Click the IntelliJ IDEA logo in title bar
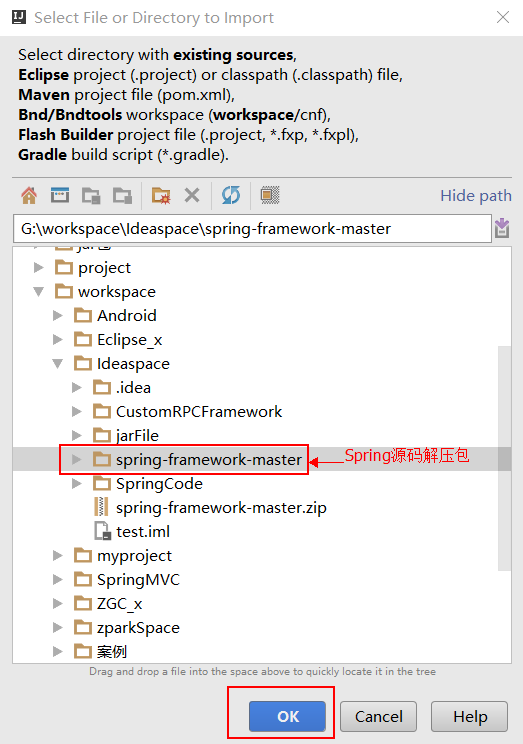This screenshot has width=523, height=744. tap(19, 18)
